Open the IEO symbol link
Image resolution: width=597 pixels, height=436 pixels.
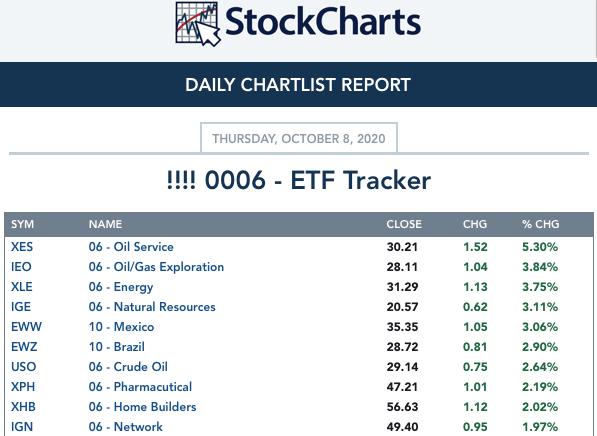click(x=21, y=267)
